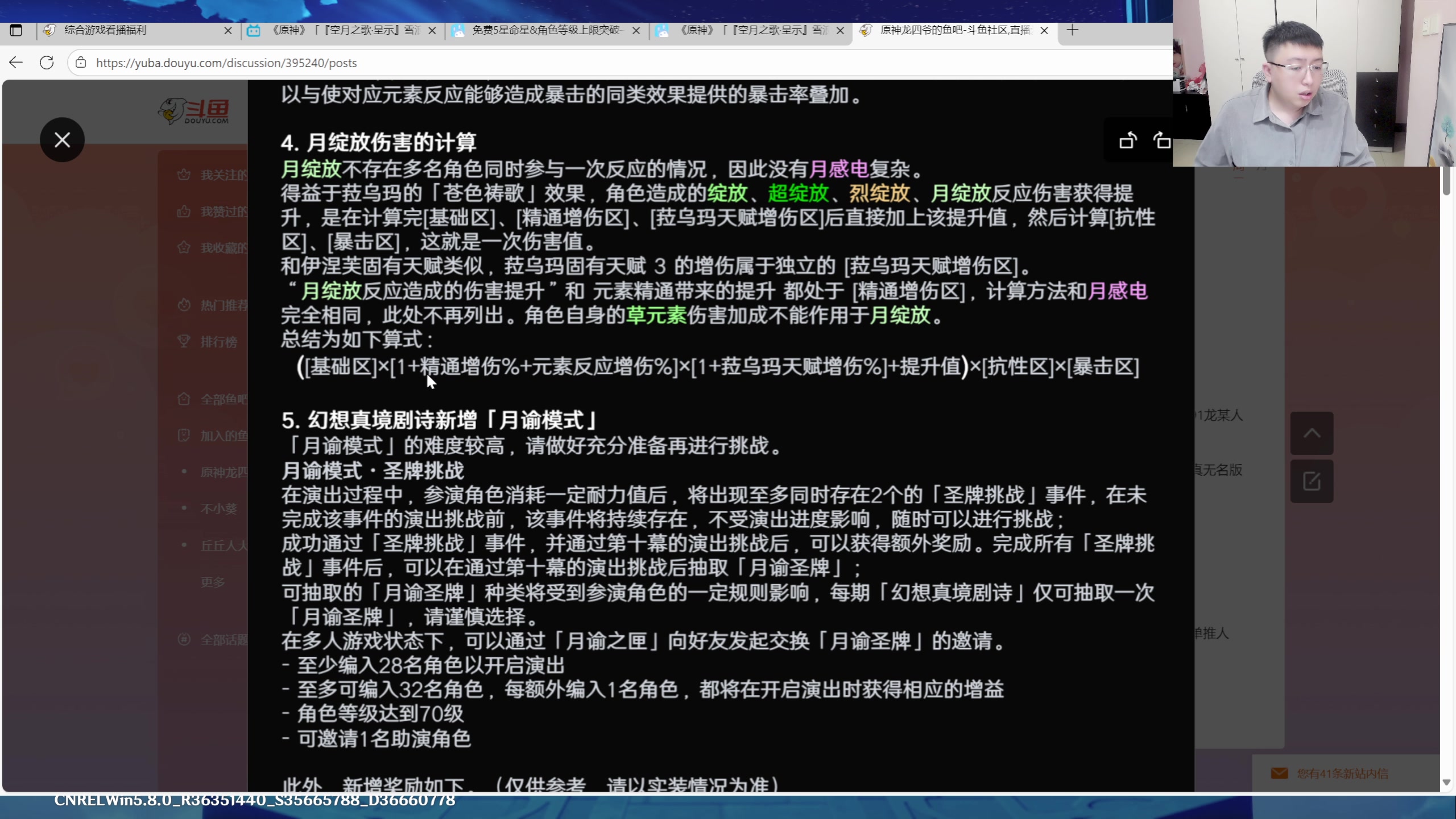The width and height of the screenshot is (1456, 819).
Task: Click the 排行榜 trophy icon
Action: pos(184,341)
